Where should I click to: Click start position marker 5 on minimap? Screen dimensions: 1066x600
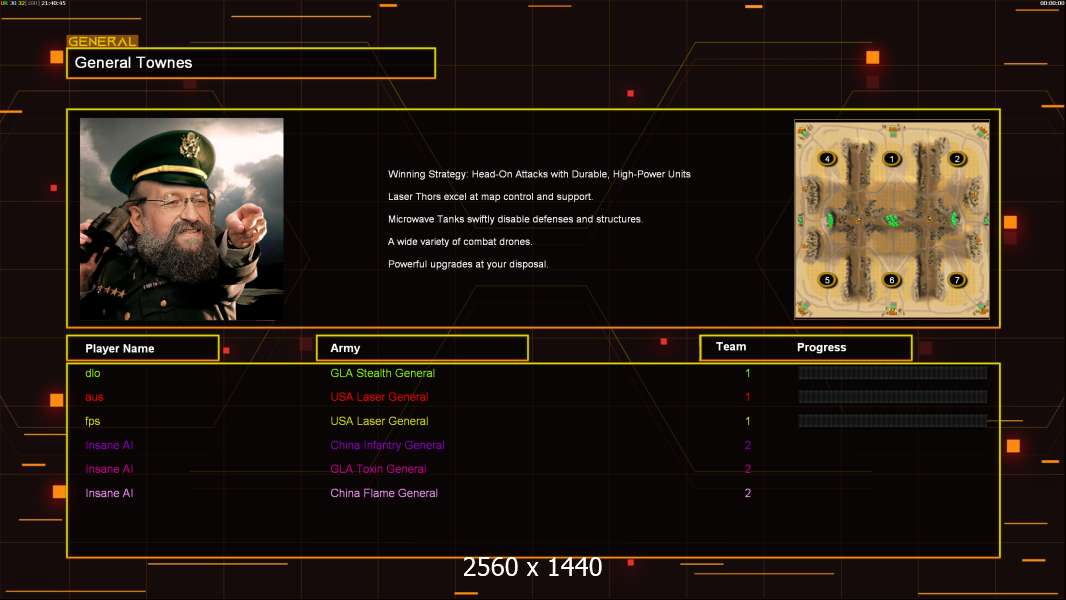click(x=827, y=280)
